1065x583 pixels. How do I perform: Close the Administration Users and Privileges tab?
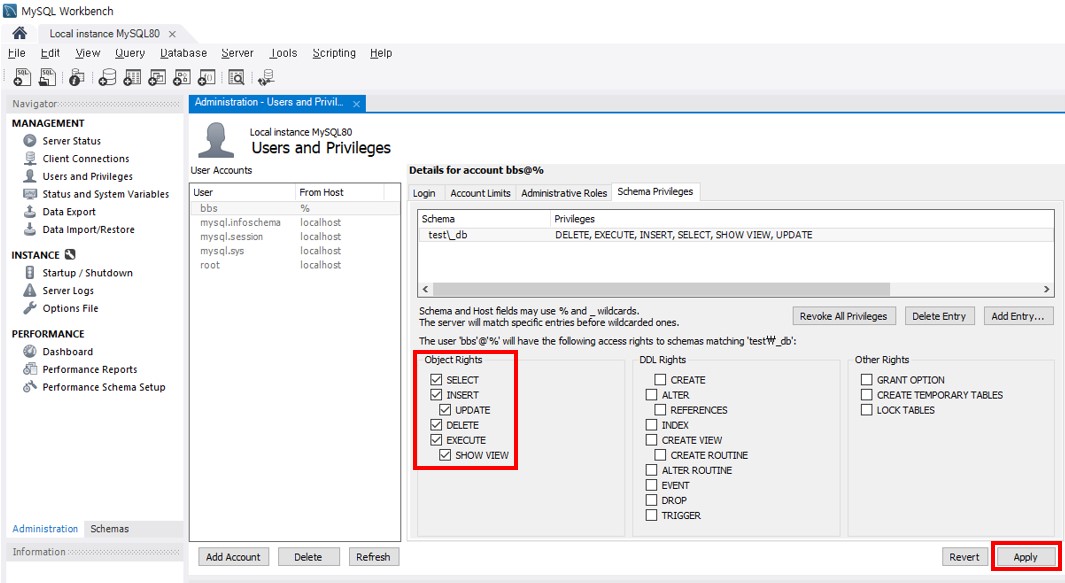[356, 103]
